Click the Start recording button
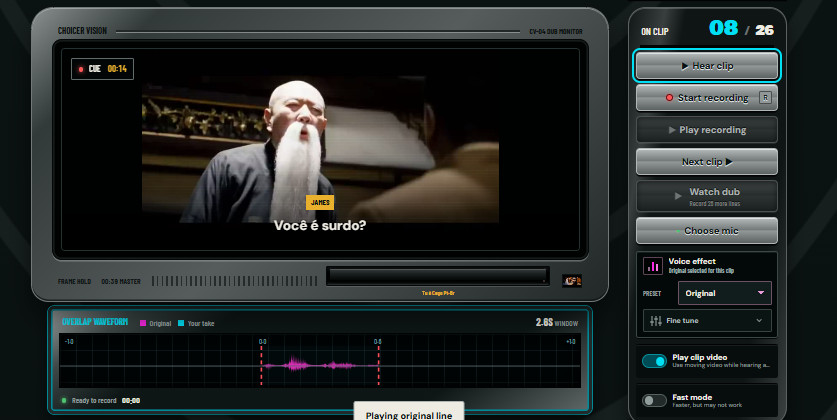Viewport: 837px width, 420px height. (707, 98)
